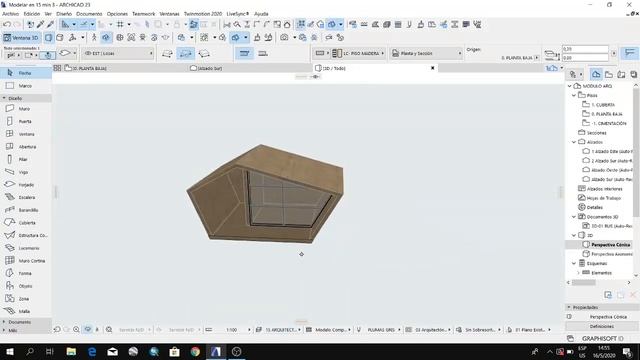Collapse the Esquemas group

(x=574, y=263)
